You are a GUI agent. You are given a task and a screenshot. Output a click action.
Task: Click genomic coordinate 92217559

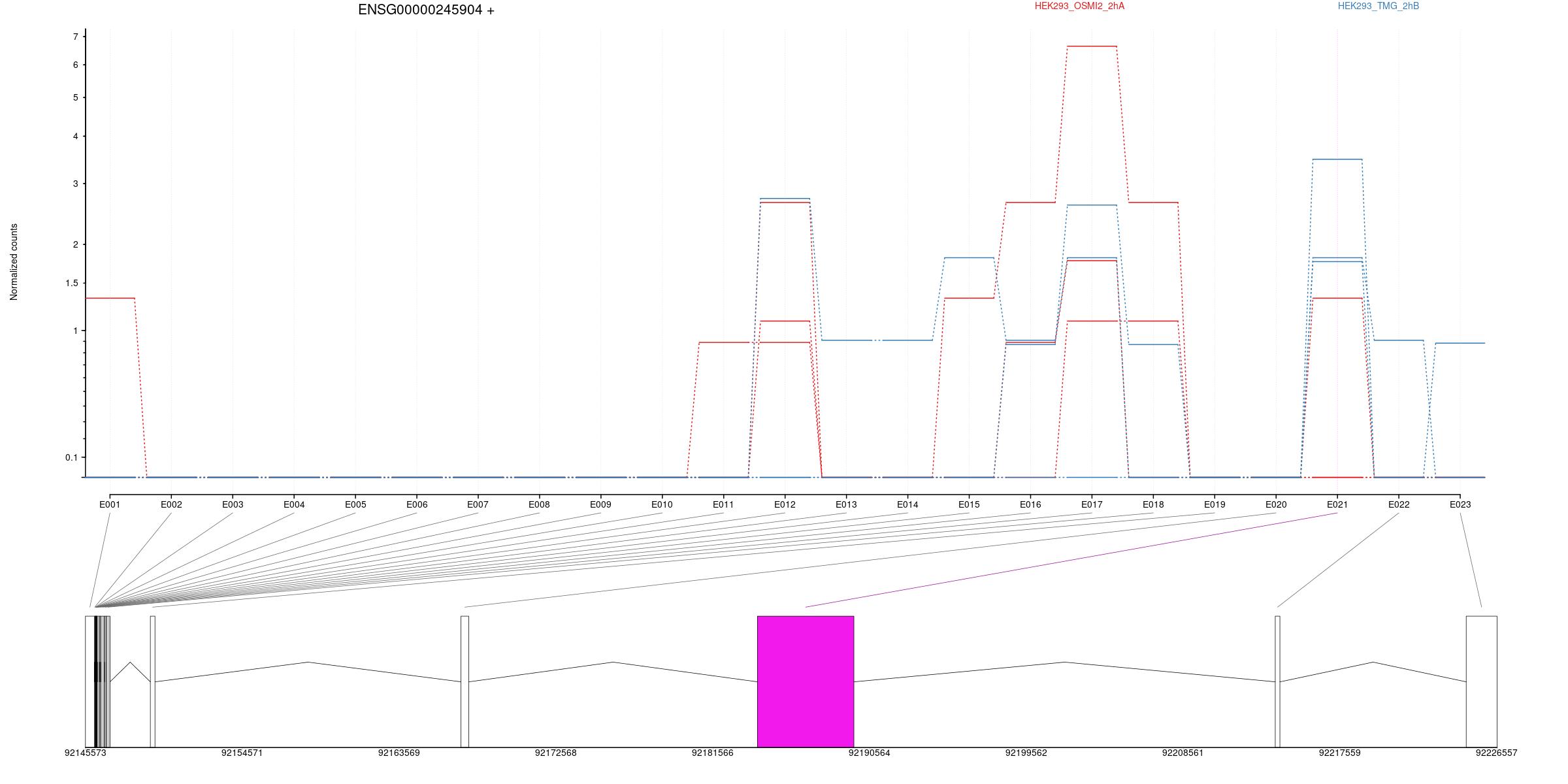point(1340,753)
